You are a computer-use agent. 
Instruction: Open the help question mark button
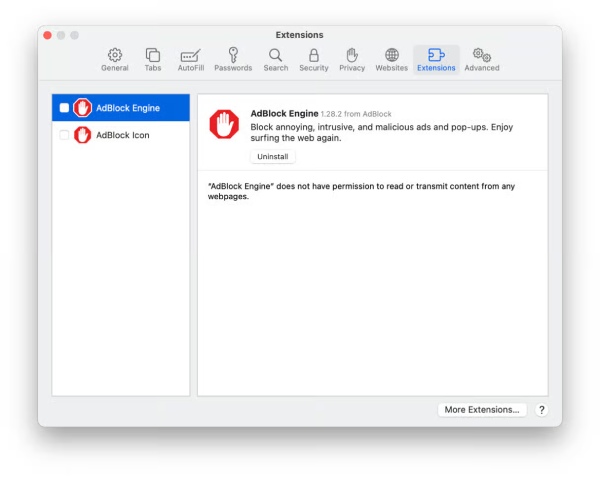[541, 410]
